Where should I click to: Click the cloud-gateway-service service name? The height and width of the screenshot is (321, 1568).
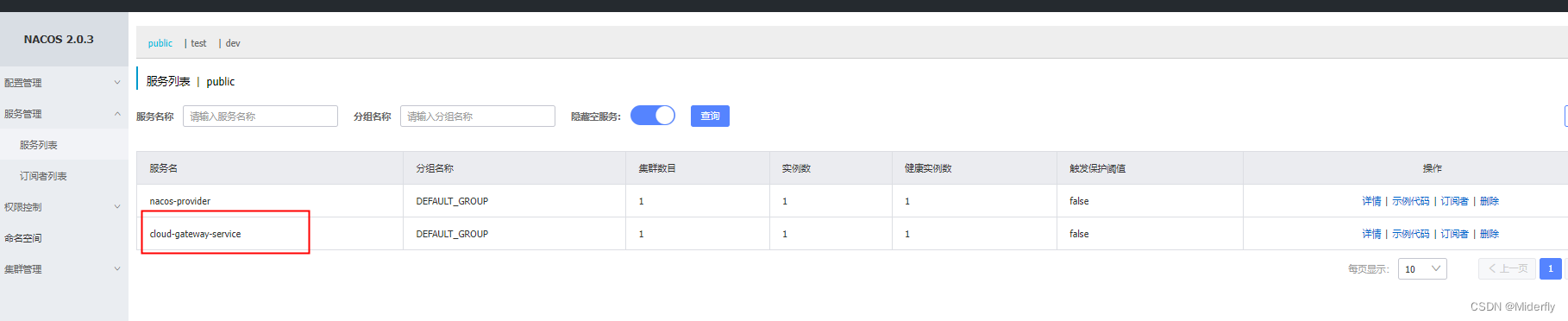click(x=196, y=234)
